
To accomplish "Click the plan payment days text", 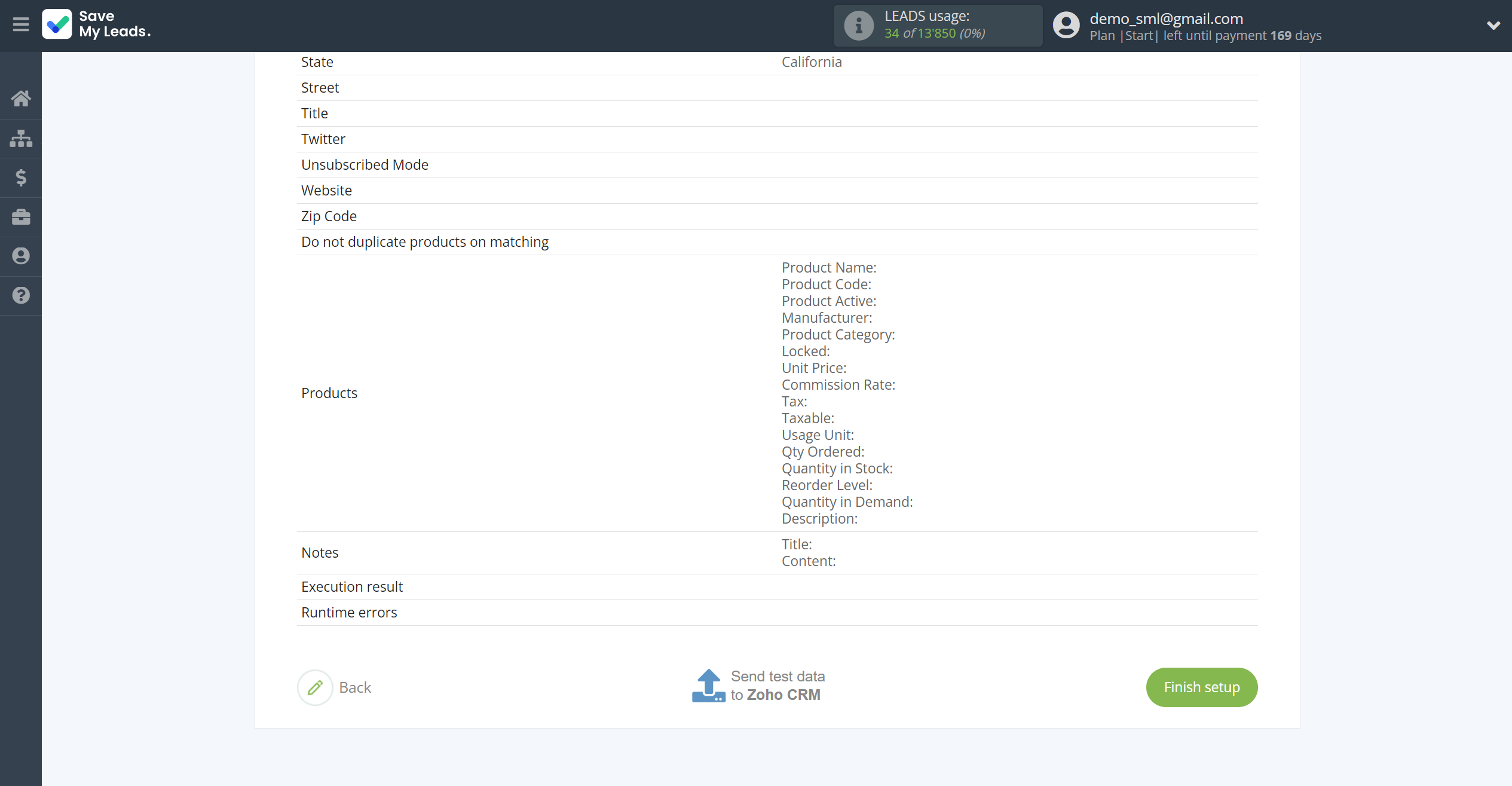I will [1205, 36].
